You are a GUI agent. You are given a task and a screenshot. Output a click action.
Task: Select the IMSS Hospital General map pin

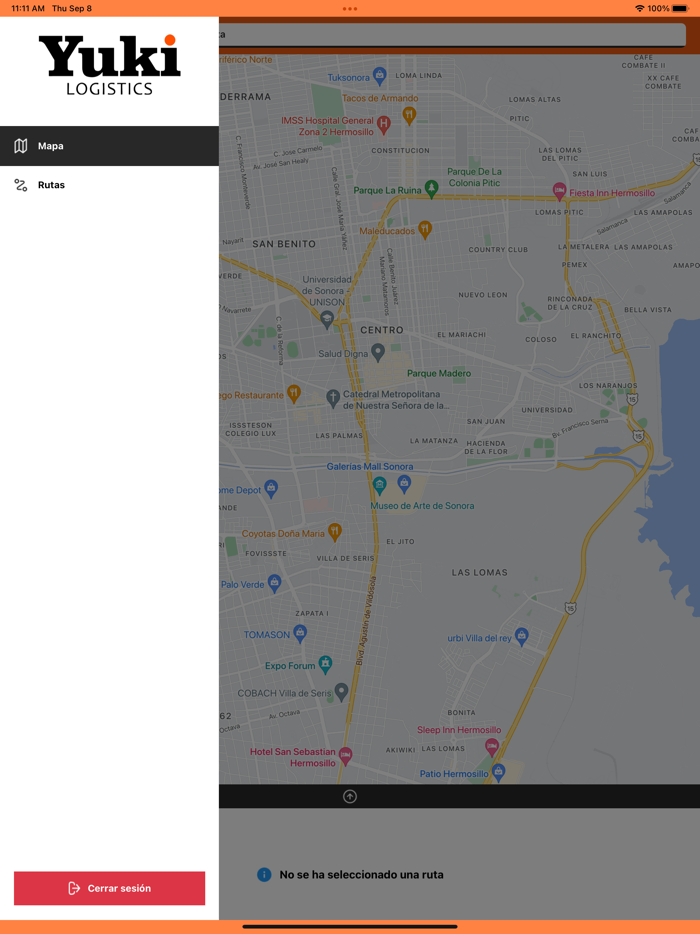[383, 124]
